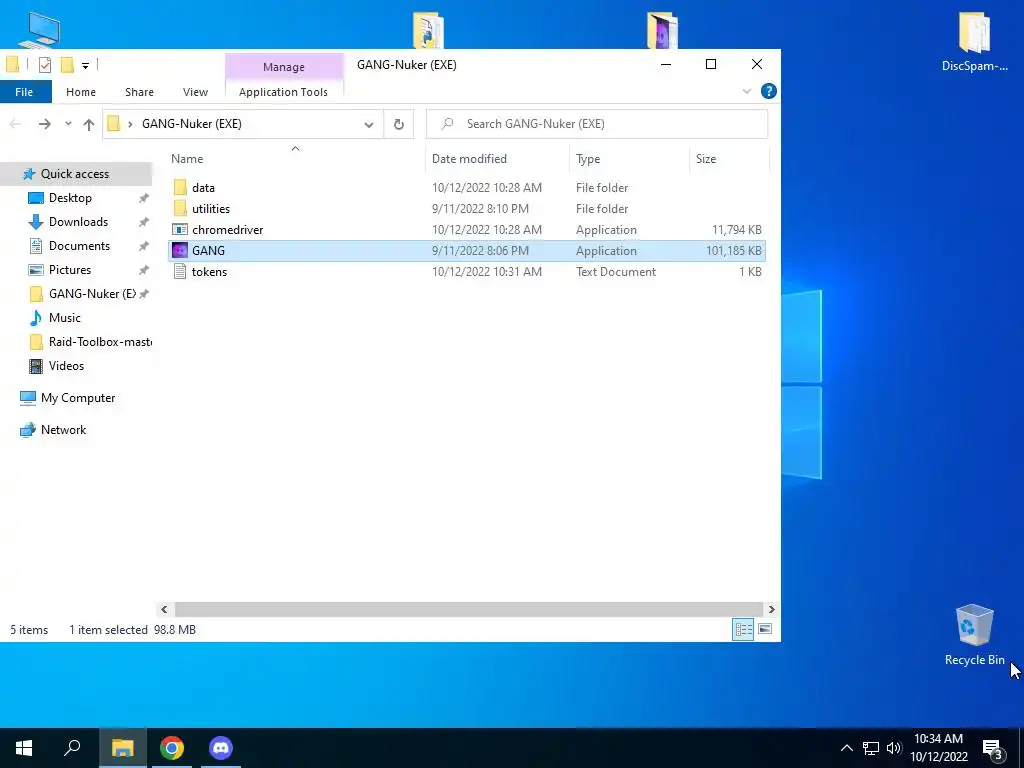1024x768 pixels.
Task: Expand the address bar history dropdown
Action: tap(369, 124)
